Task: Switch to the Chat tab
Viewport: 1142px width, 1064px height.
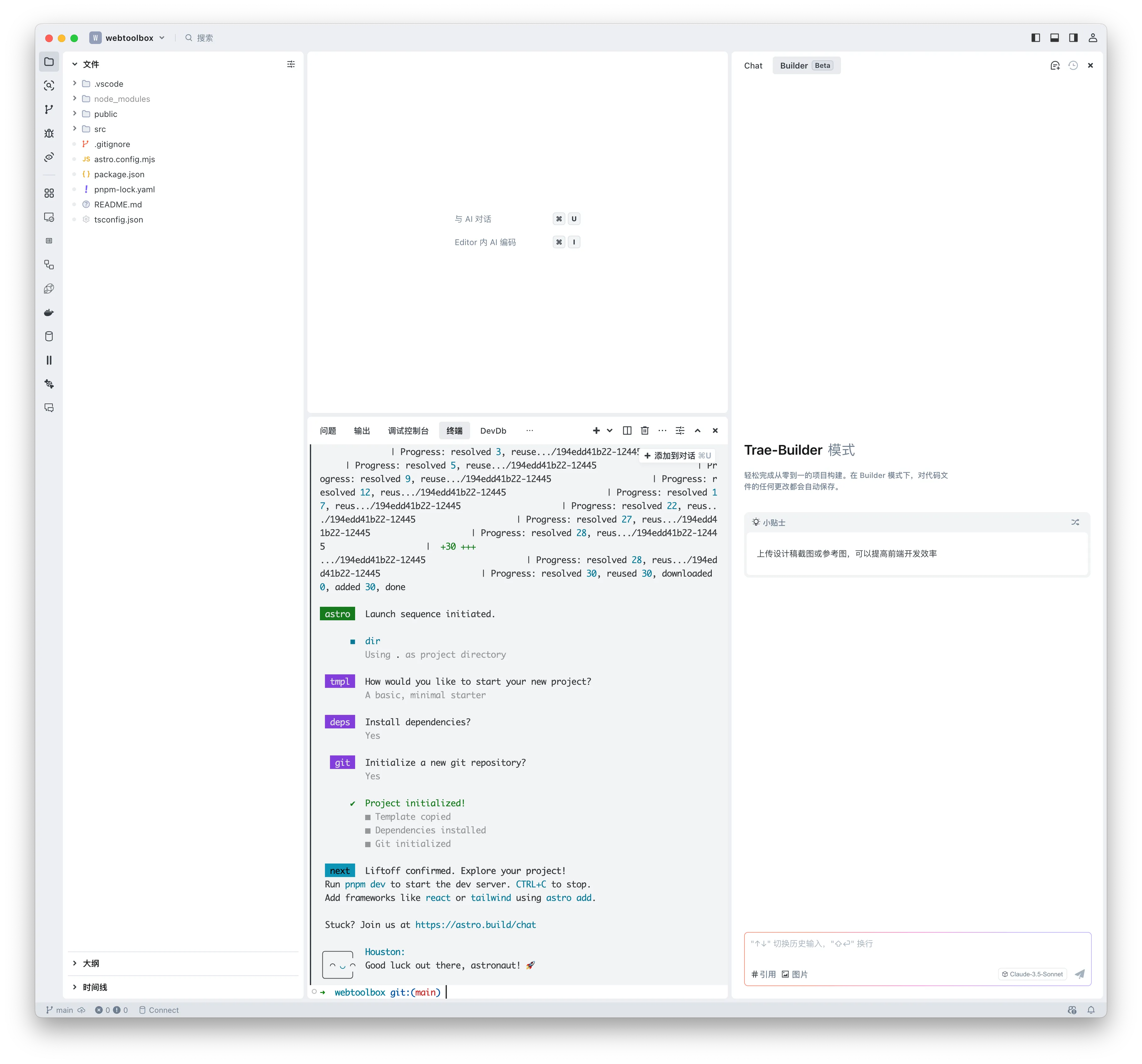Action: pyautogui.click(x=753, y=65)
